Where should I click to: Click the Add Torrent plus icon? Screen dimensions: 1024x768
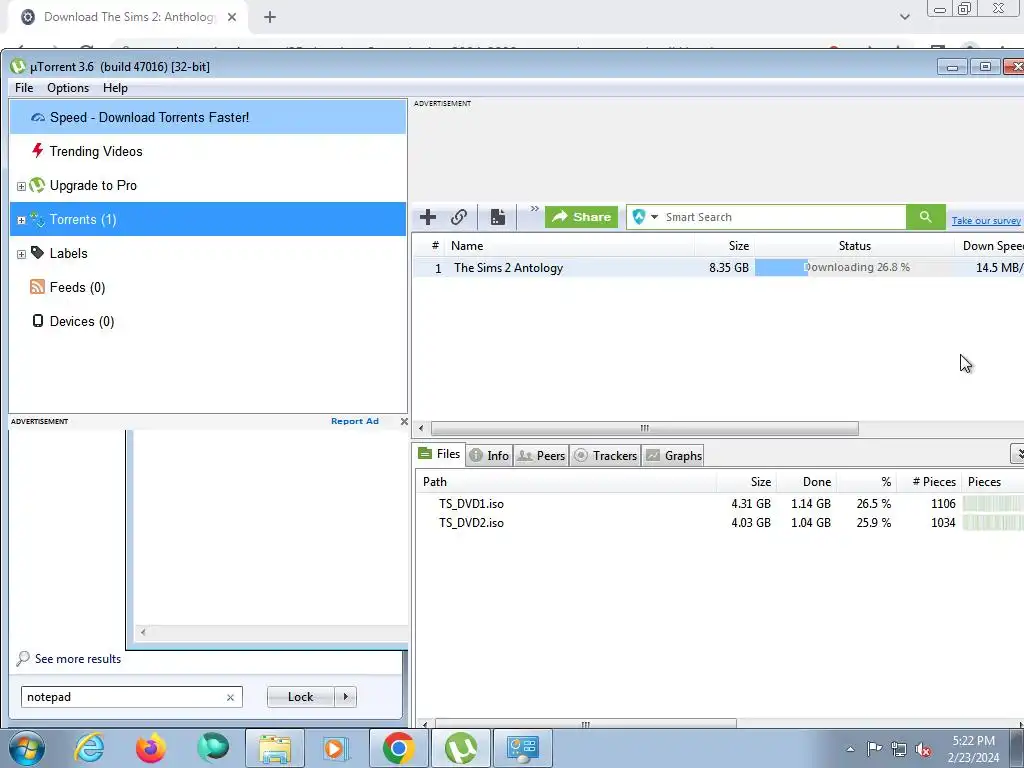428,217
